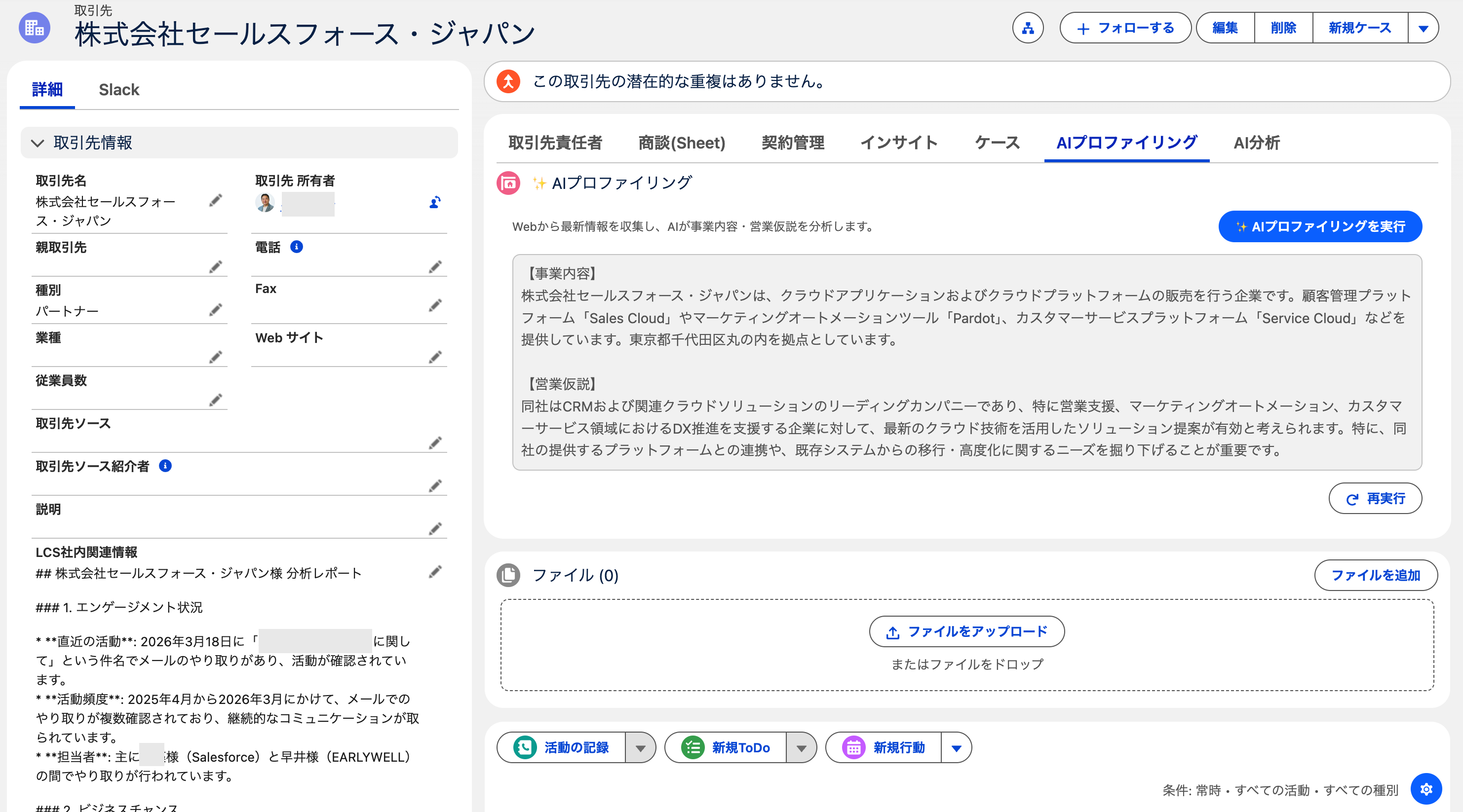1463x812 pixels.
Task: Click the info icon next to 取引先ソース紹介者
Action: [x=165, y=467]
